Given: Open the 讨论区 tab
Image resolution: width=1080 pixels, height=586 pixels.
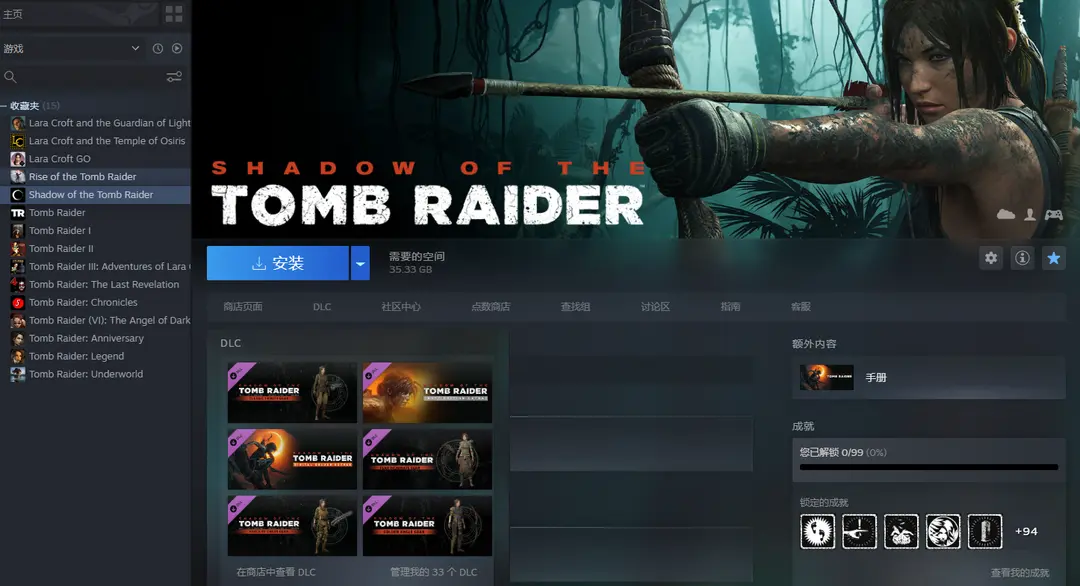Looking at the screenshot, I should (655, 306).
